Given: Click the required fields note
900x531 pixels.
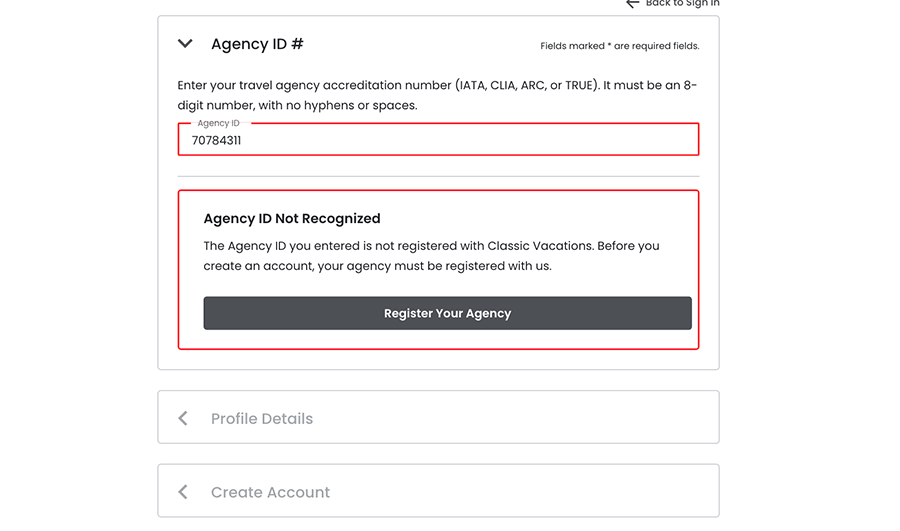Looking at the screenshot, I should [x=619, y=46].
